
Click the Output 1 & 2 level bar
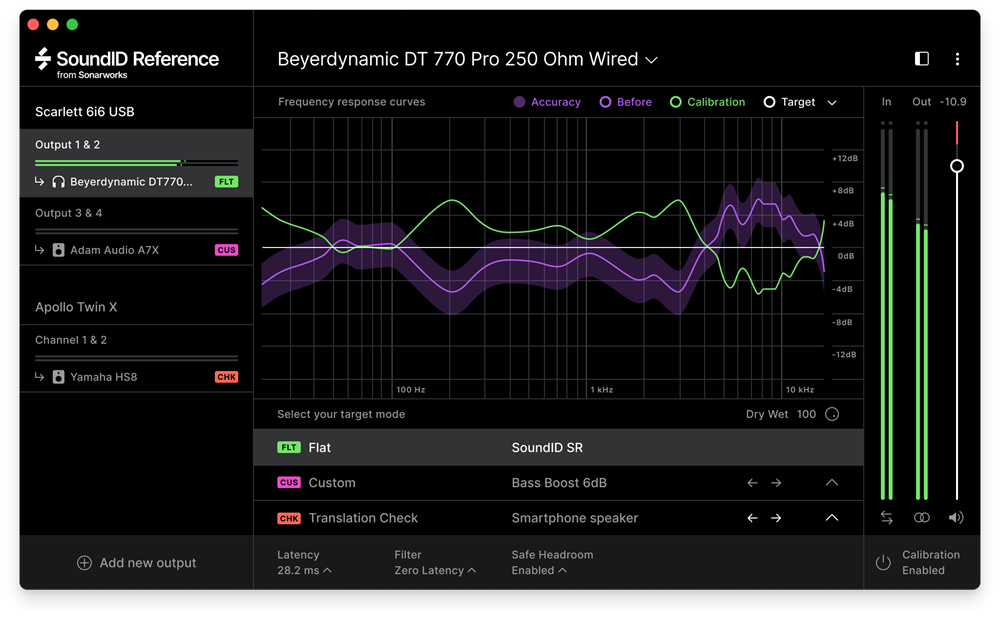click(136, 163)
